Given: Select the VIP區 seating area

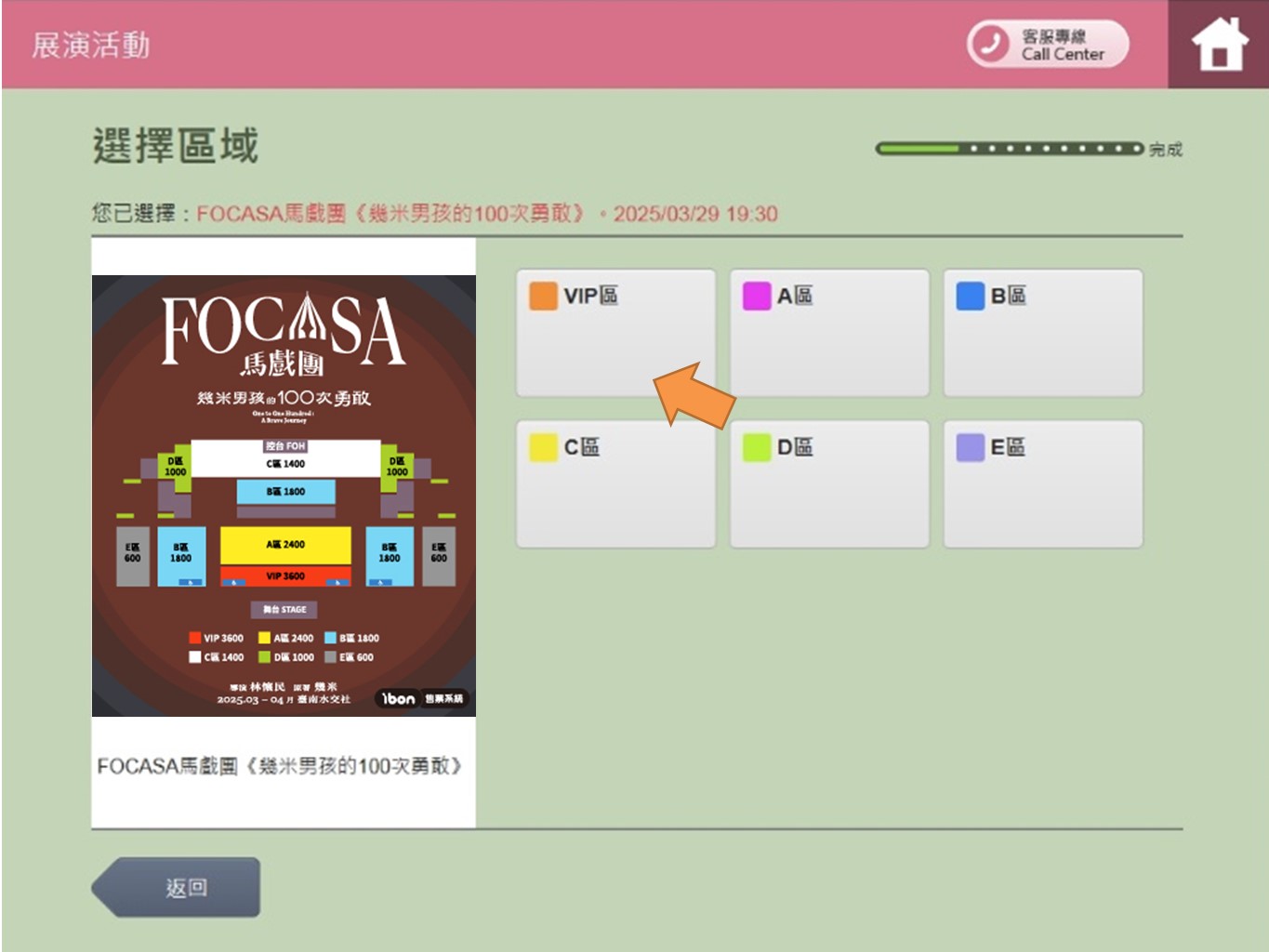Looking at the screenshot, I should coord(615,333).
